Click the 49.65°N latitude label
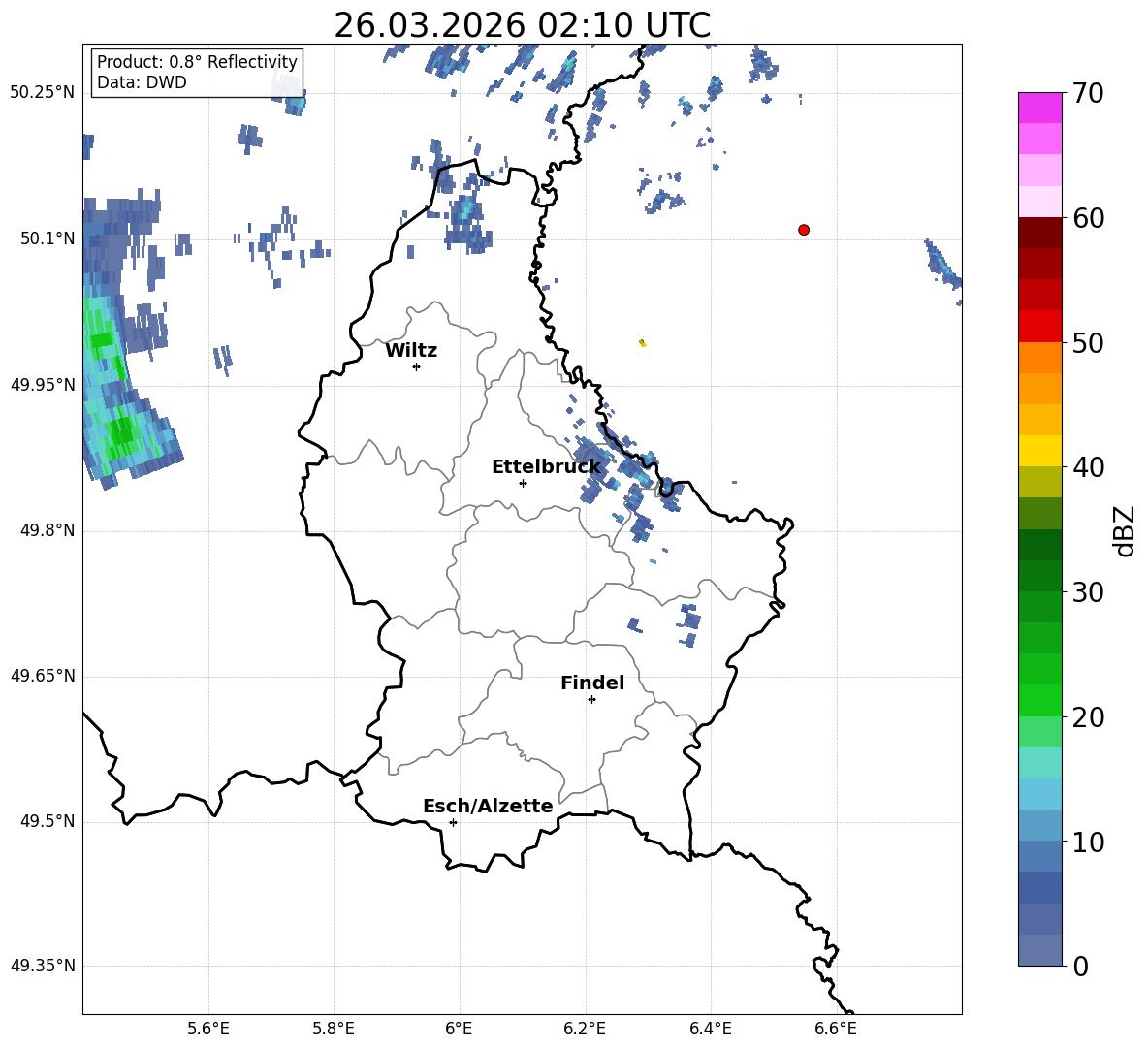The image size is (1148, 1048). pyautogui.click(x=43, y=676)
